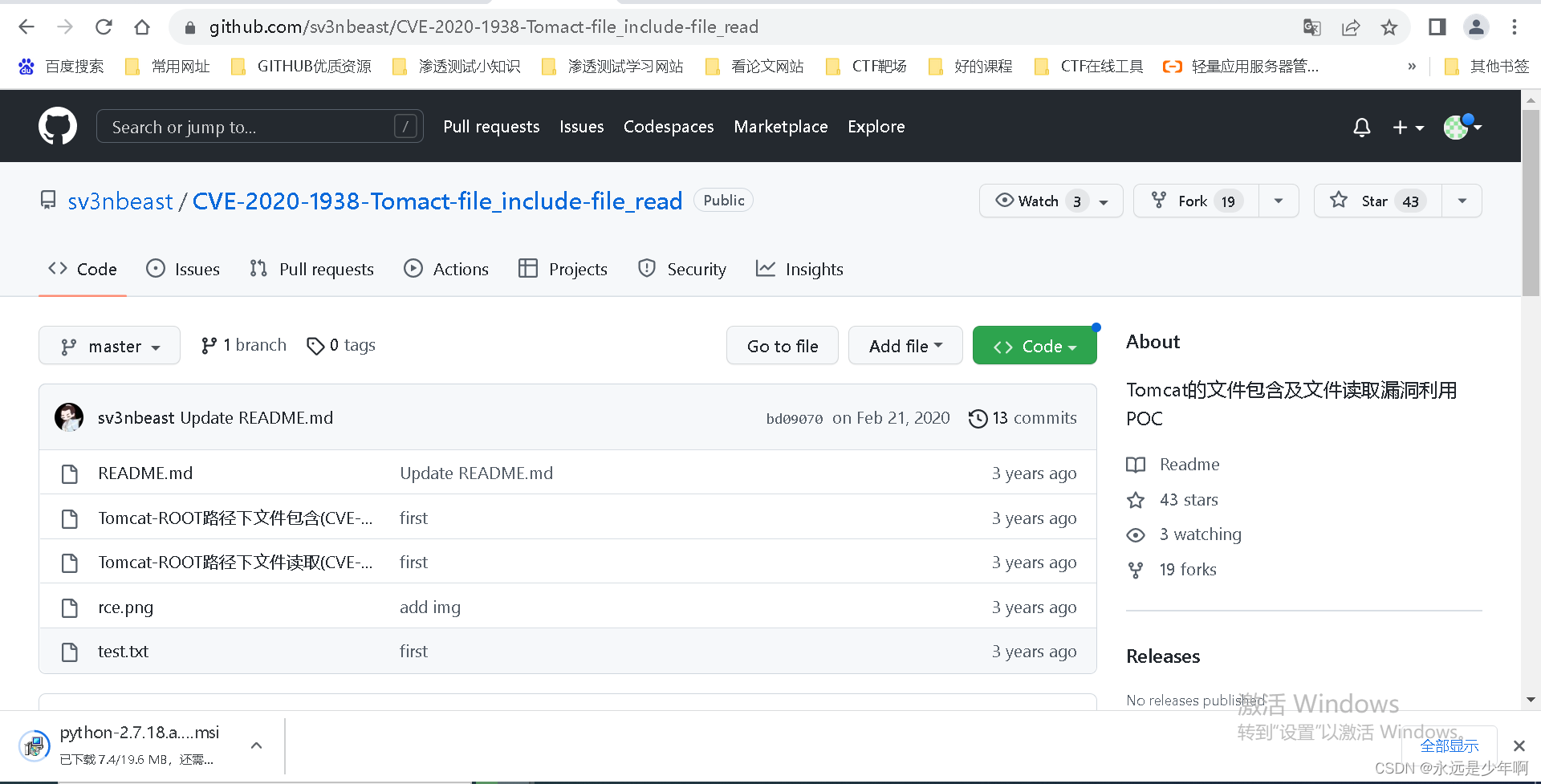The image size is (1541, 784).
Task: Select the Security tab
Action: [x=682, y=269]
